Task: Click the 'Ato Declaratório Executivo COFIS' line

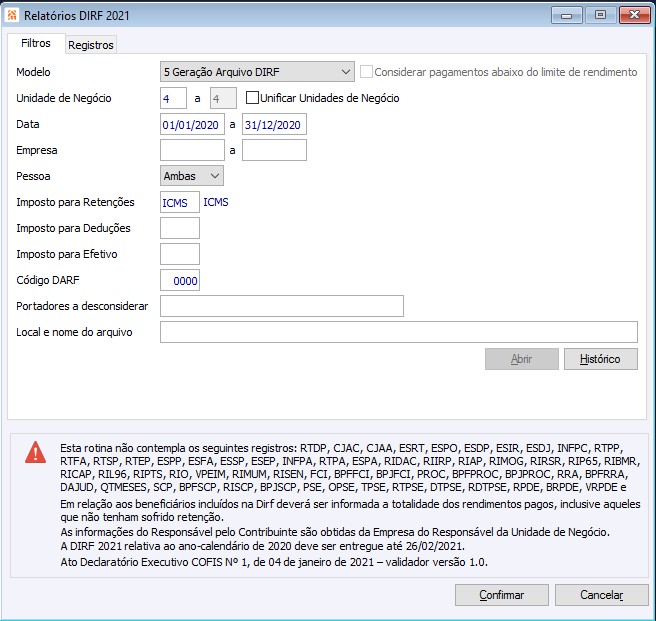Action: [x=274, y=562]
